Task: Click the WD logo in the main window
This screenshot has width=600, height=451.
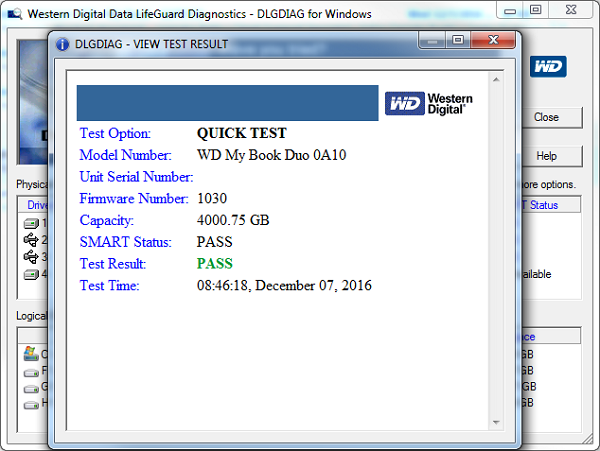Action: pyautogui.click(x=548, y=66)
